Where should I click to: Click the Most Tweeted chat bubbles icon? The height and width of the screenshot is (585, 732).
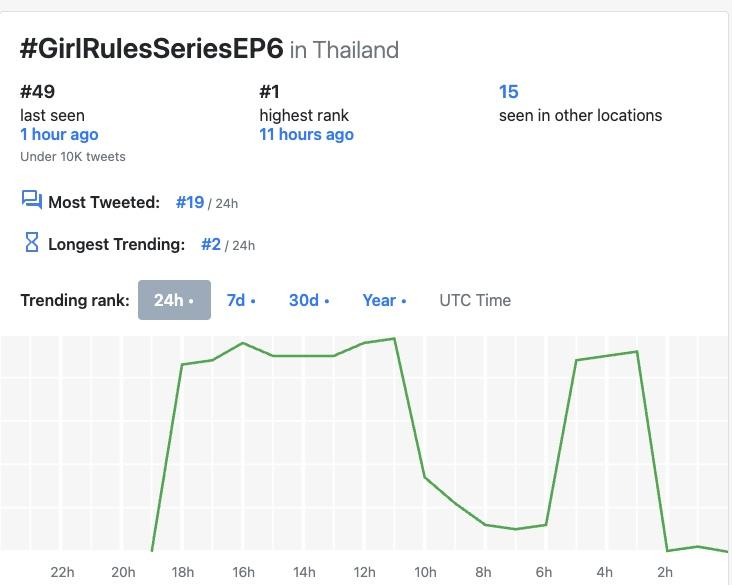31,200
